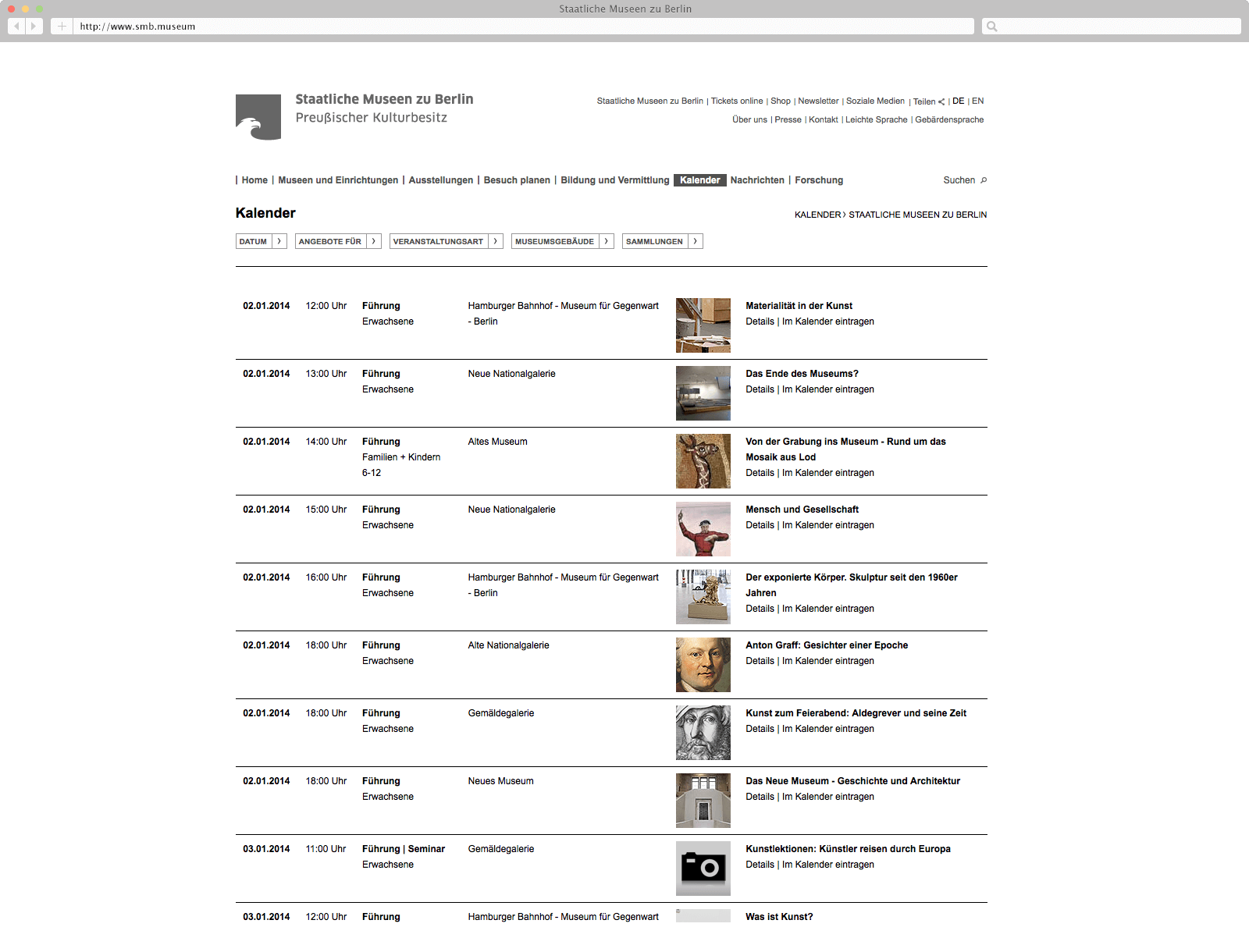Click Anton Graff: Gesichter einer Epoche title
Viewport: 1249px width, 952px height.
827,645
